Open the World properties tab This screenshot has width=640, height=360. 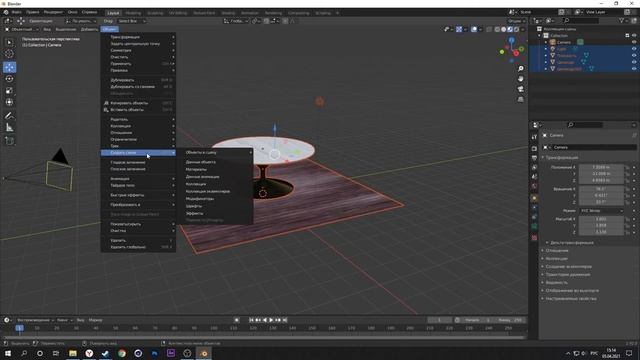click(x=534, y=187)
